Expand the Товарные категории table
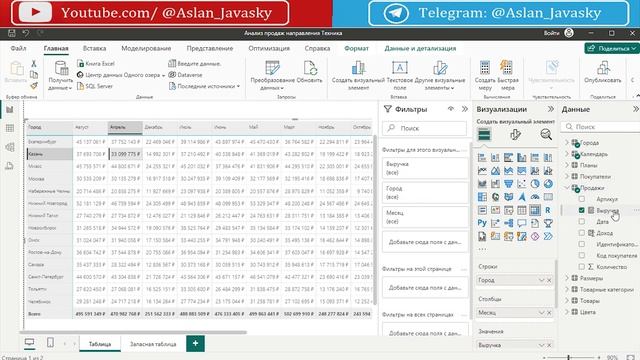Viewport: 640px width, 360px height. click(567, 289)
